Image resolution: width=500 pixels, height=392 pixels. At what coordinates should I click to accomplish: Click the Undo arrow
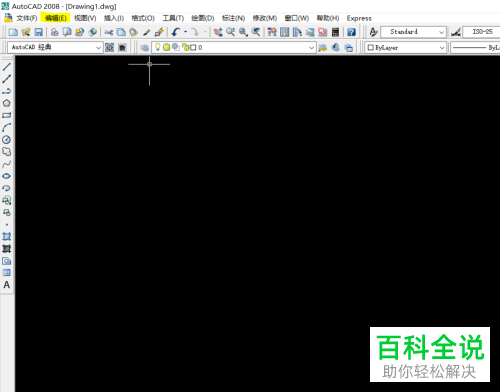[176, 32]
